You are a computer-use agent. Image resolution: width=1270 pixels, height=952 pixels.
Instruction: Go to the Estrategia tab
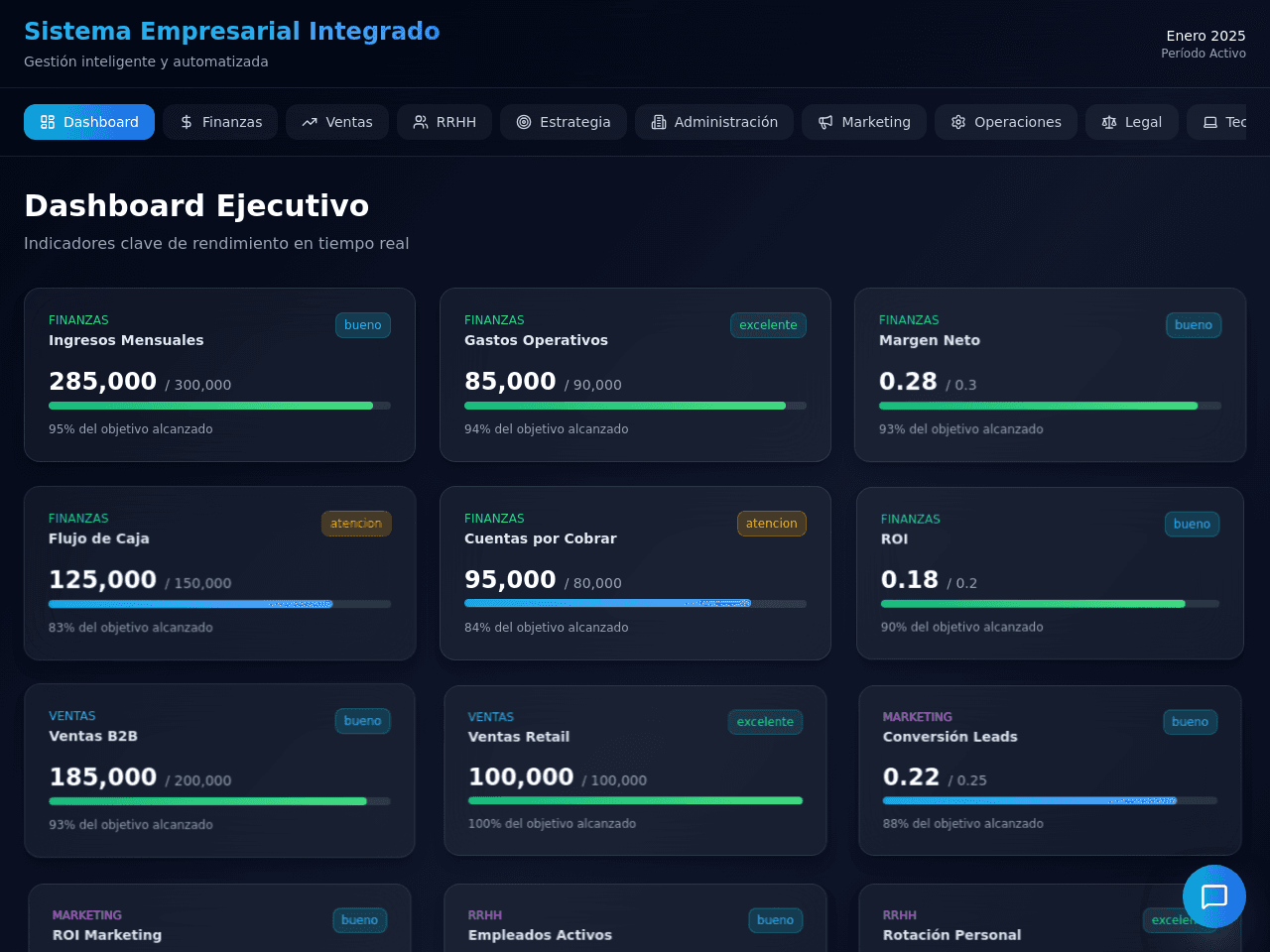click(x=564, y=122)
